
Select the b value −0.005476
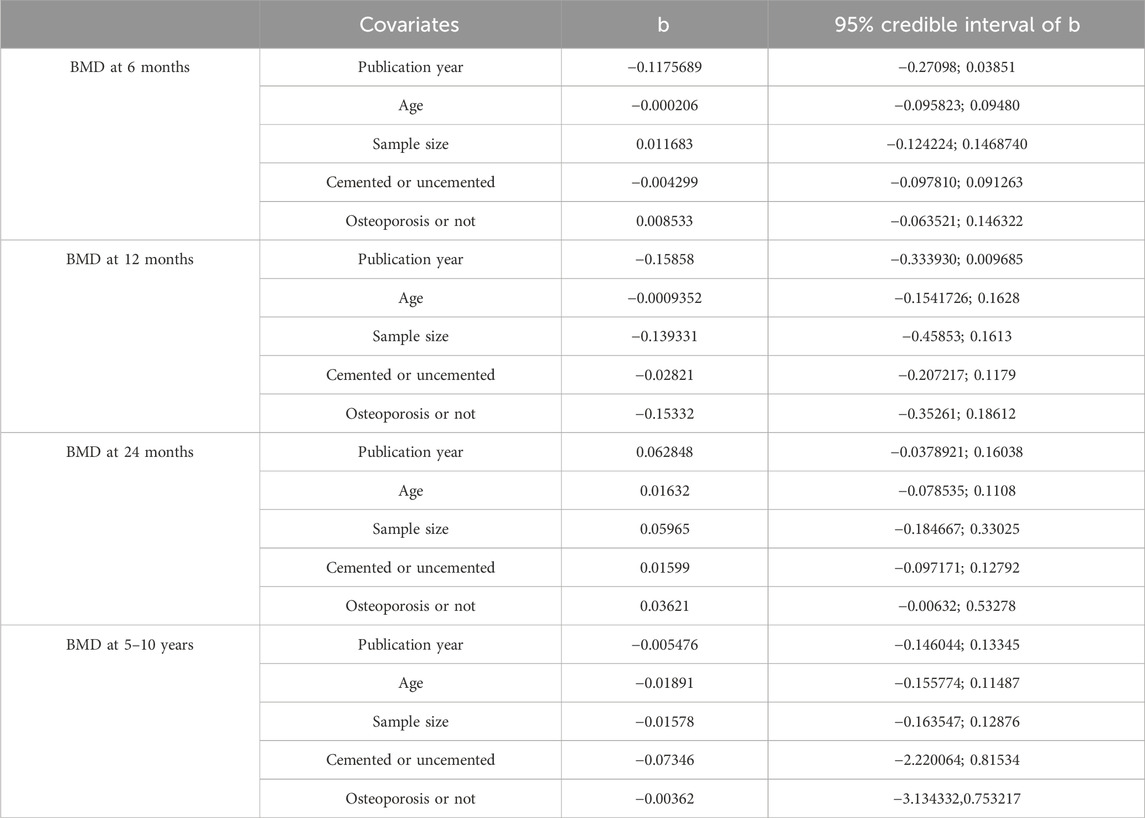(x=664, y=645)
